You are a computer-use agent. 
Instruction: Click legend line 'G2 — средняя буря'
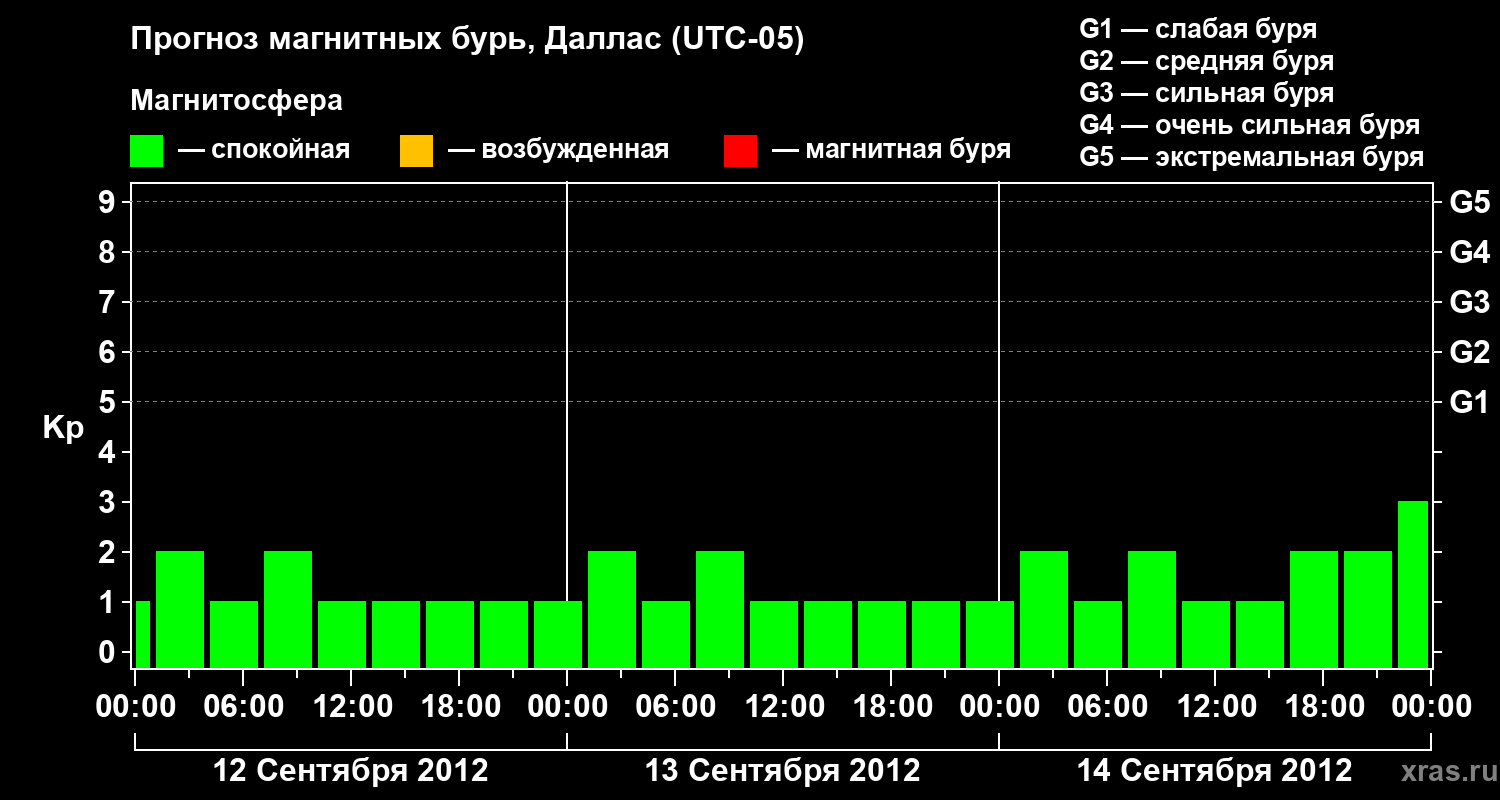[x=1207, y=61]
